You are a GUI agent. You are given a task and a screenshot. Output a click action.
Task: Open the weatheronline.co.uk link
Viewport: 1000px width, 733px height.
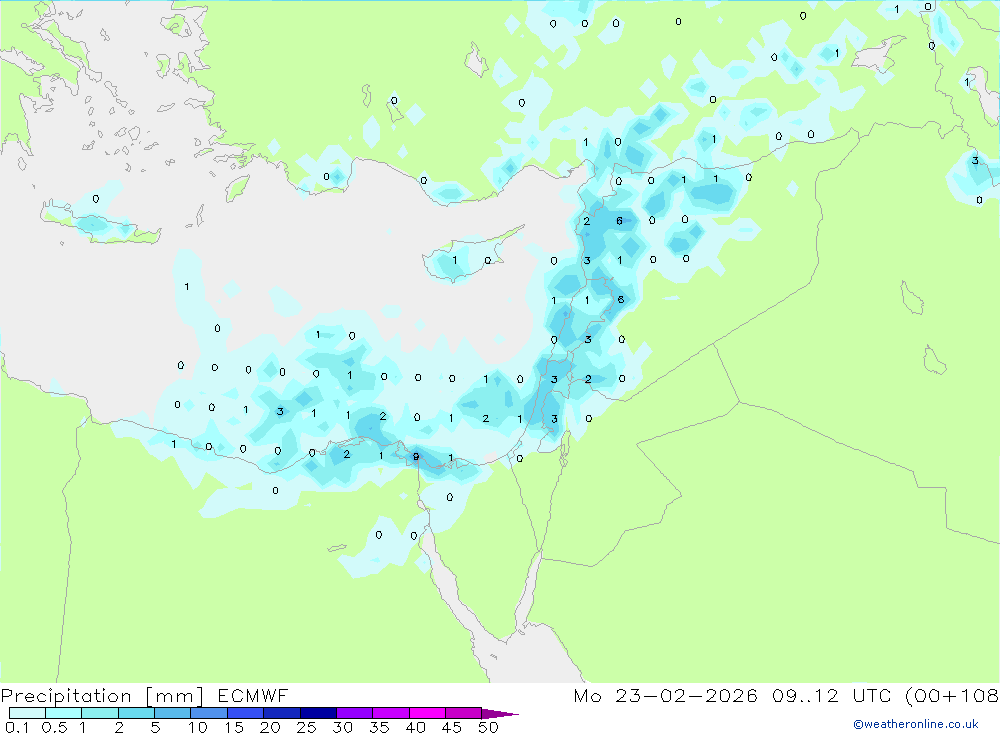coord(916,724)
